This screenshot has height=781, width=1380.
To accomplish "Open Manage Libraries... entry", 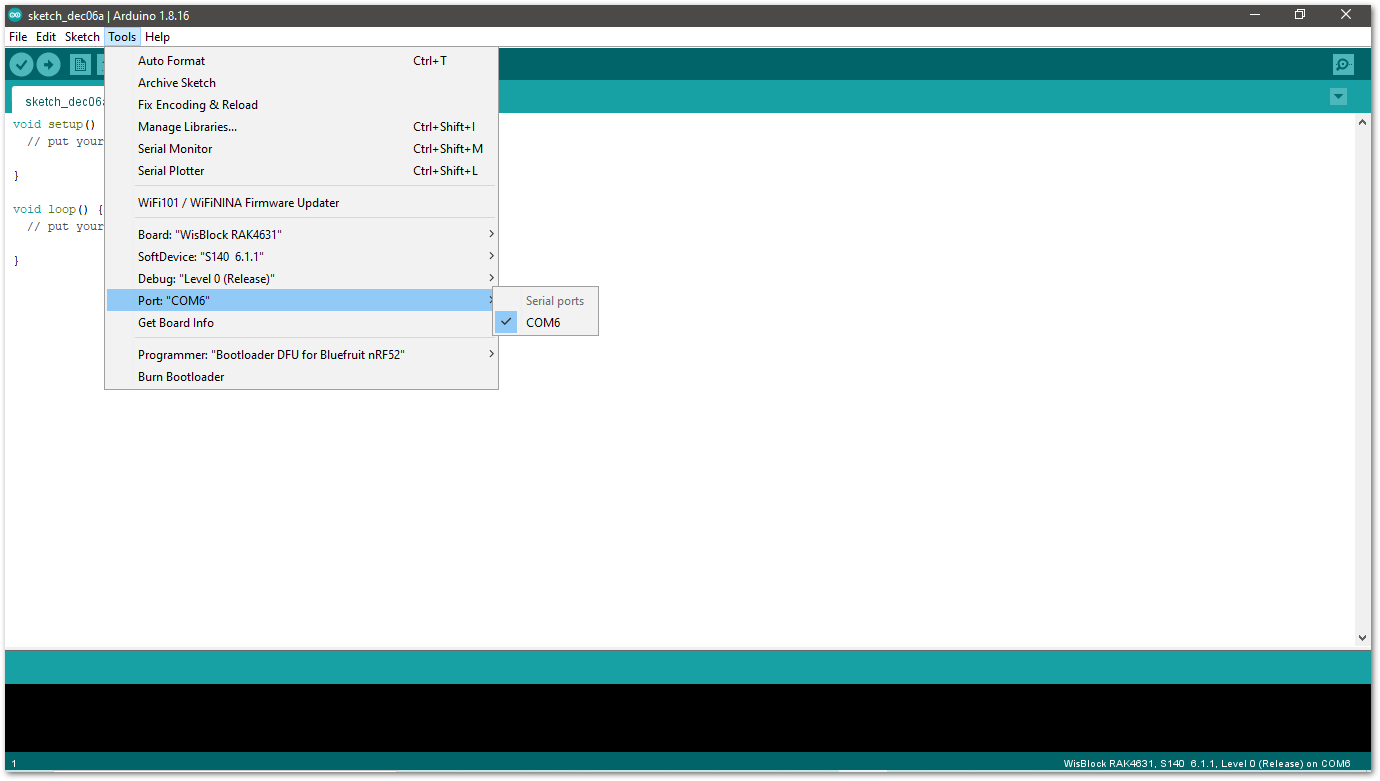I will (302, 127).
